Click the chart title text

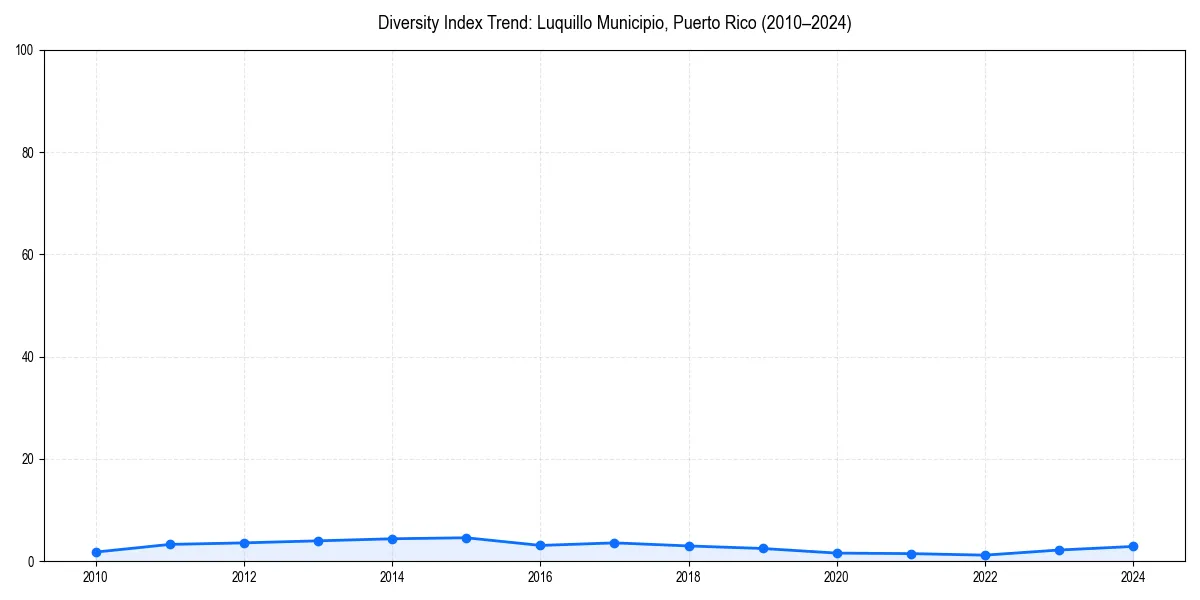point(614,22)
